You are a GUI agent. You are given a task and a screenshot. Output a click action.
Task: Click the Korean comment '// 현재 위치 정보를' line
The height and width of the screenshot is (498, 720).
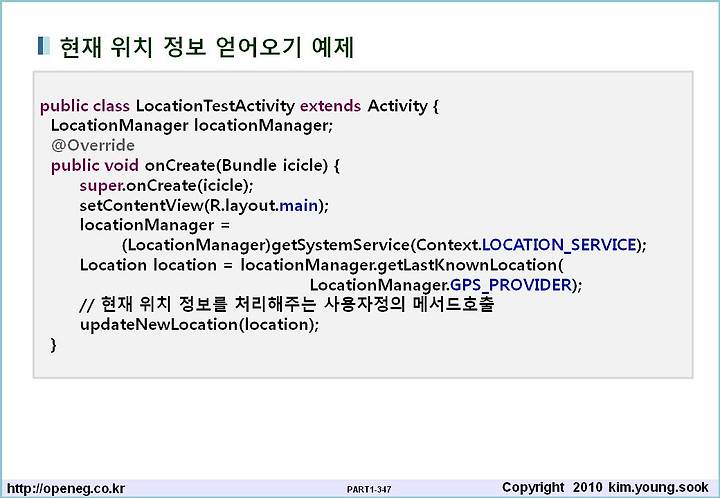pos(287,304)
